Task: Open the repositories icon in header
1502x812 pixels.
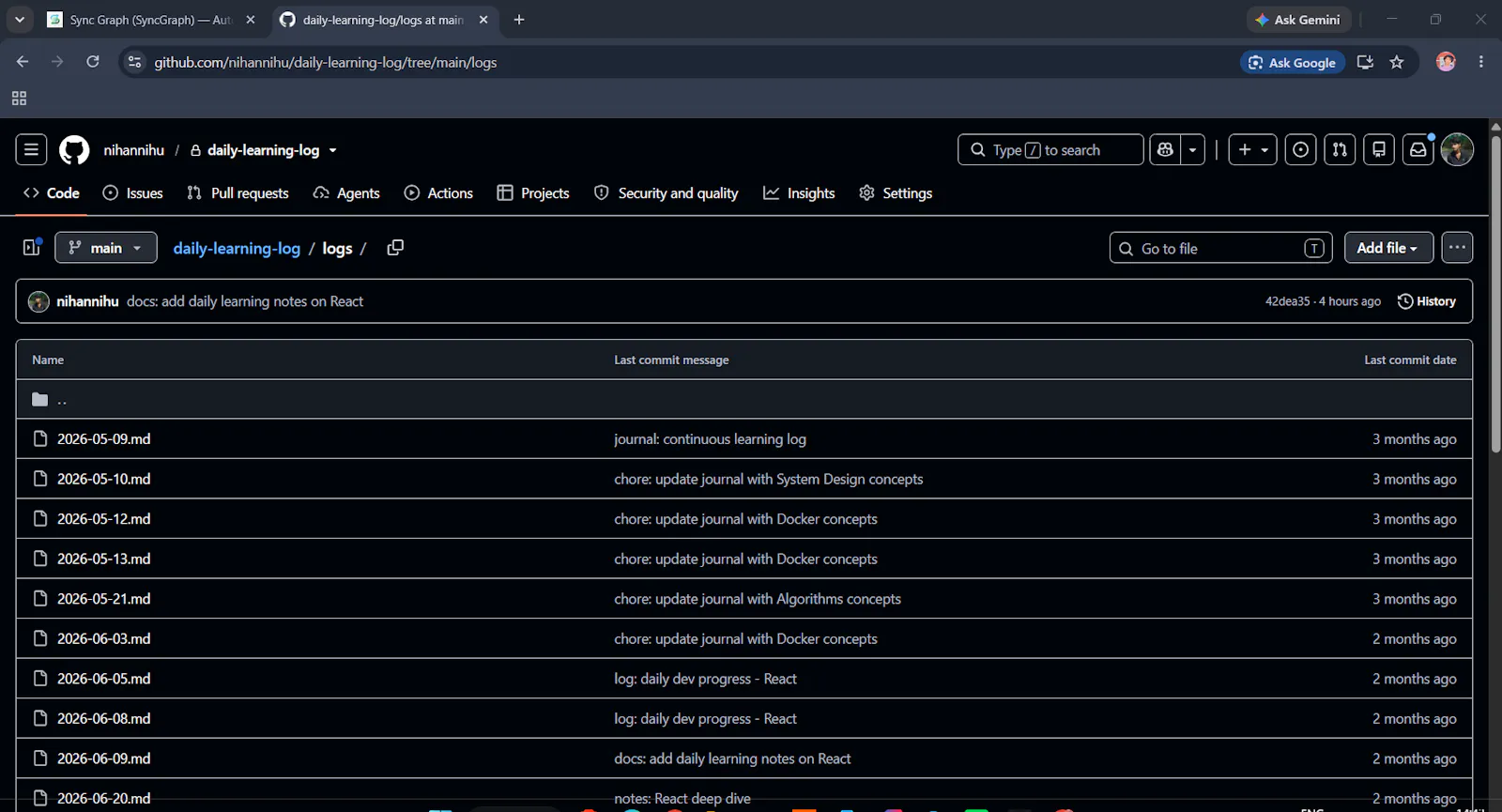Action: (1379, 149)
